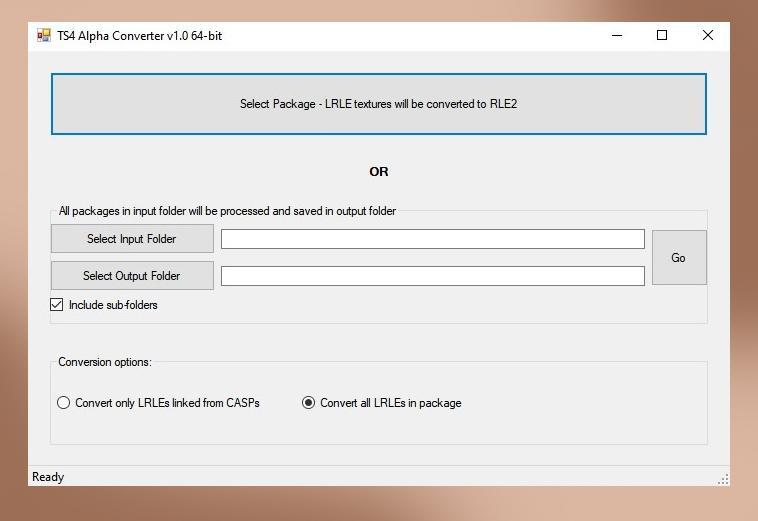Click the TS4 Alpha Converter app icon
The image size is (758, 521).
point(44,35)
